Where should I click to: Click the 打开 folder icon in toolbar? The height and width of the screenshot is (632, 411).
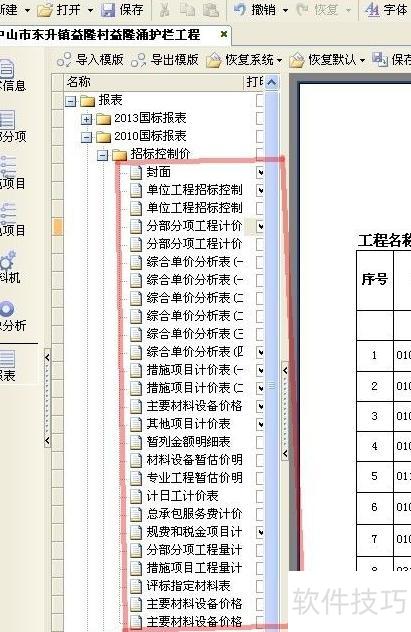[x=45, y=9]
